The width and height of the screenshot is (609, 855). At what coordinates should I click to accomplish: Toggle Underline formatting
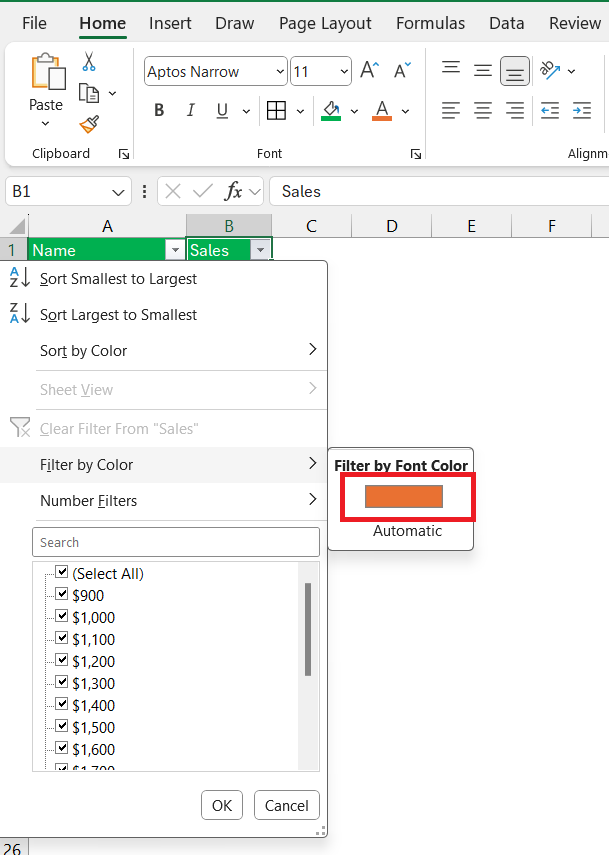tap(222, 111)
